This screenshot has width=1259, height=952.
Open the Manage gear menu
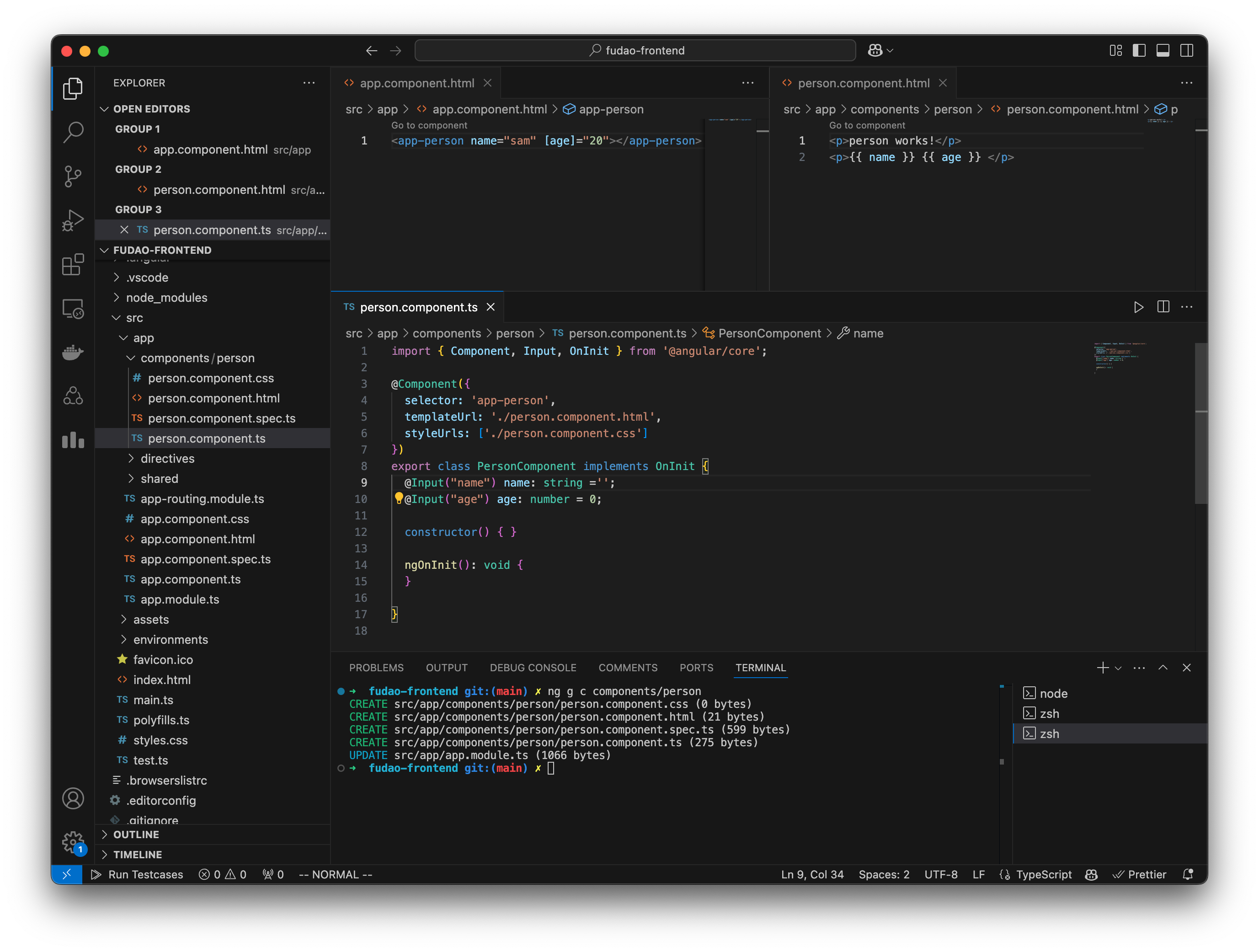click(73, 842)
